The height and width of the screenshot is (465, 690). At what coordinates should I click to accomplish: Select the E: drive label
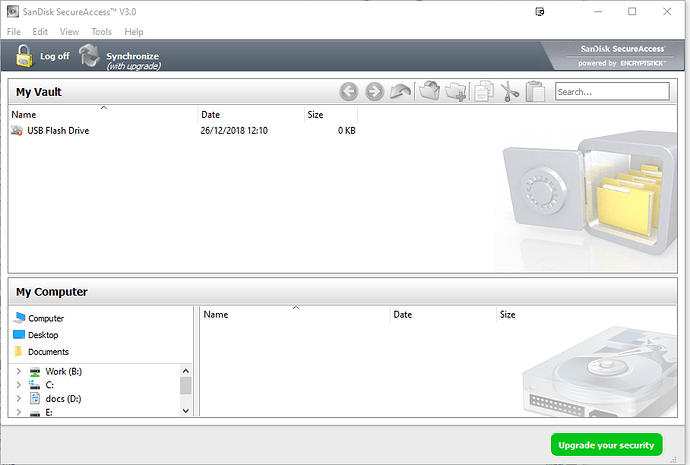(49, 412)
